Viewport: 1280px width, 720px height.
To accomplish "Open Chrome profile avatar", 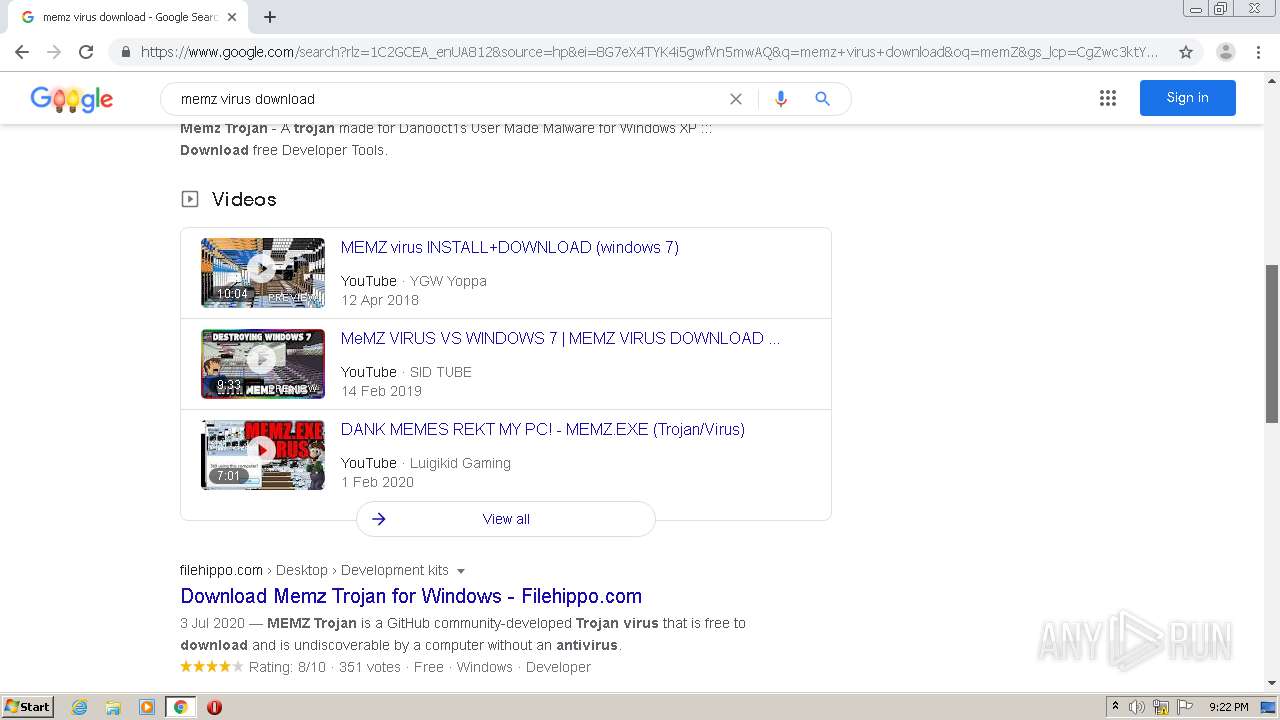I will 1226,52.
